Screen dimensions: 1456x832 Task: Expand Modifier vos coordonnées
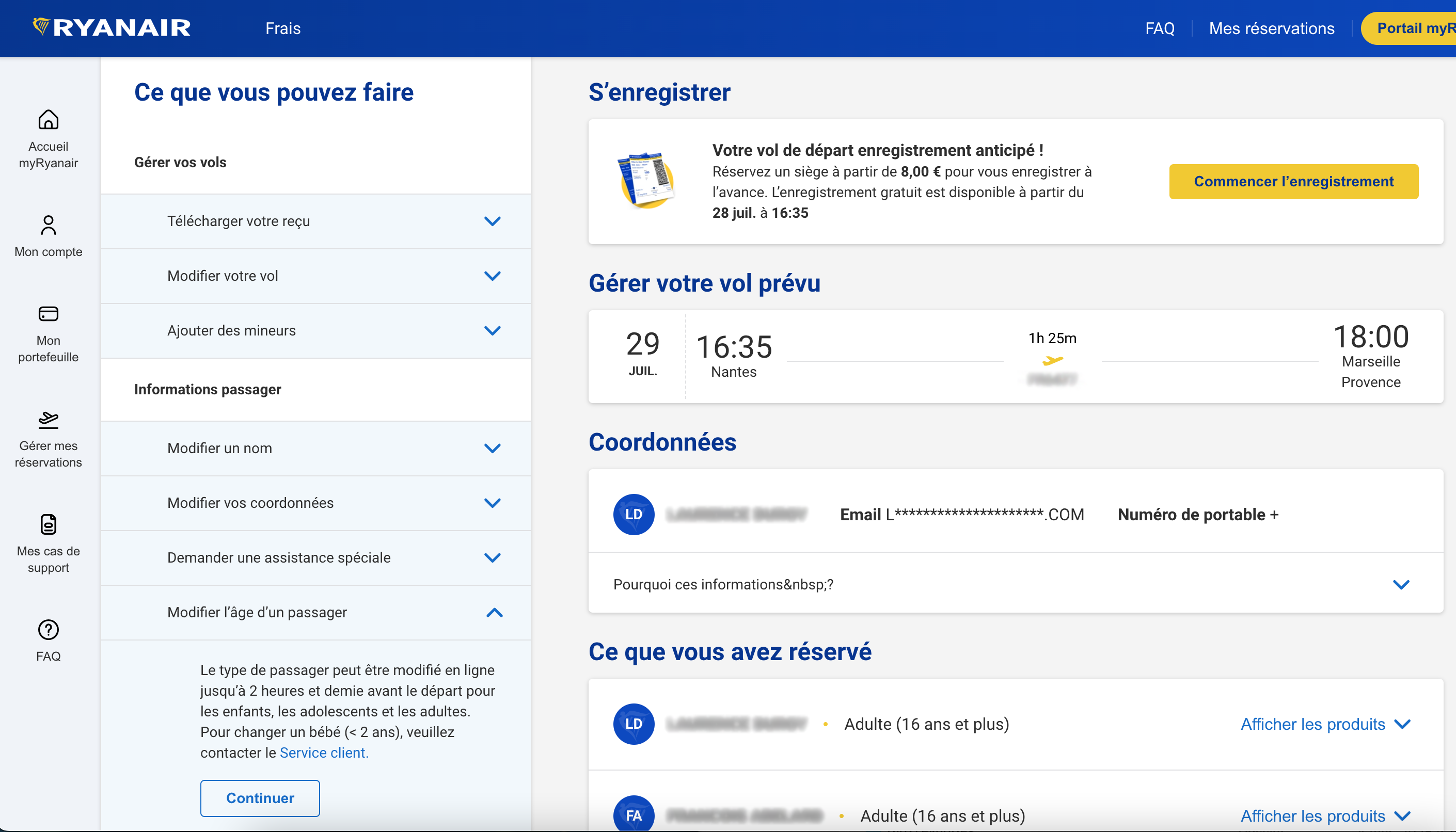315,503
